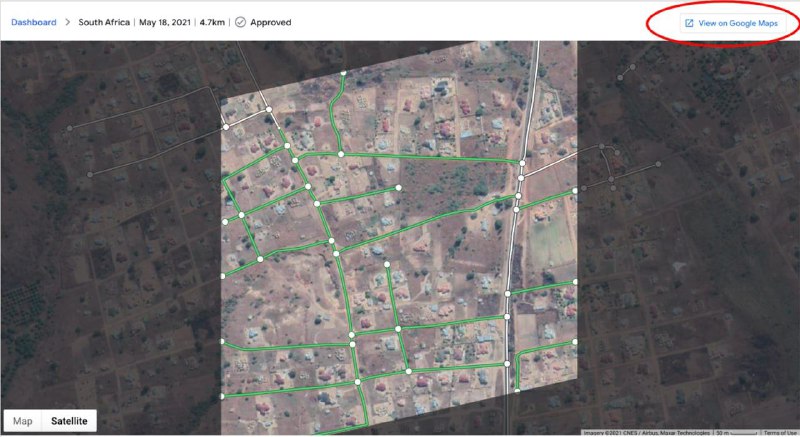This screenshot has height=437, width=800.
Task: Click the Approved status label
Action: point(269,22)
